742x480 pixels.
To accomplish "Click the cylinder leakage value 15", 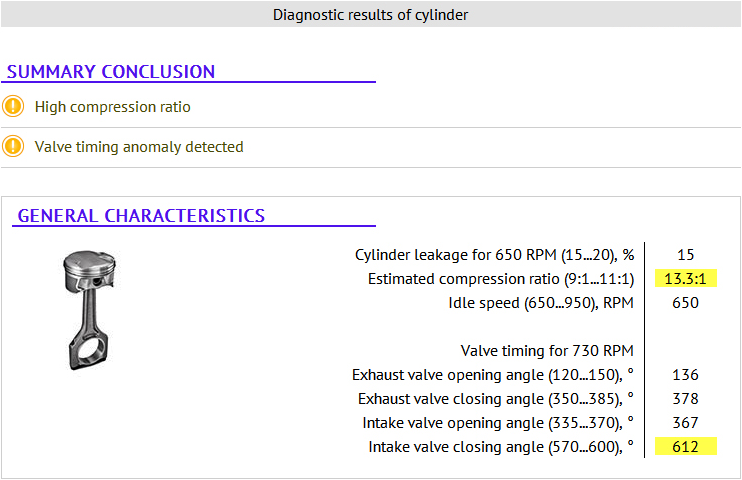I will pos(686,255).
